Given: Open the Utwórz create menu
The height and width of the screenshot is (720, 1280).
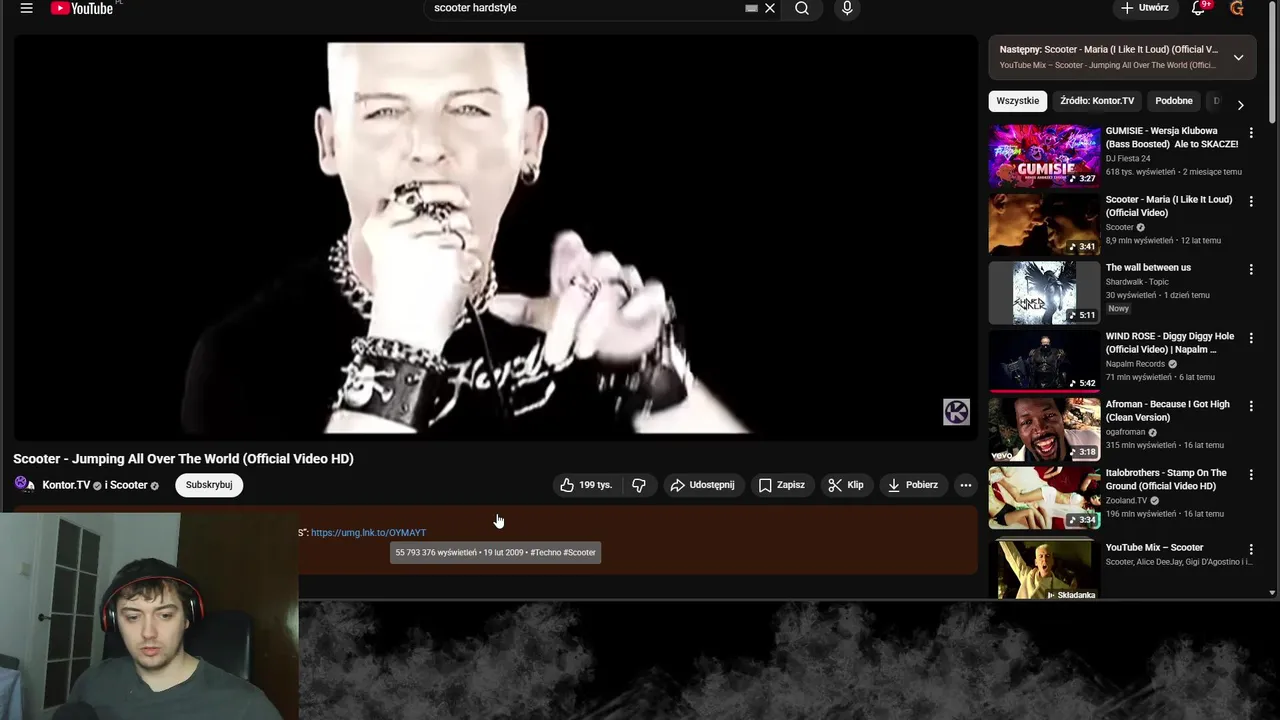Looking at the screenshot, I should click(x=1144, y=8).
